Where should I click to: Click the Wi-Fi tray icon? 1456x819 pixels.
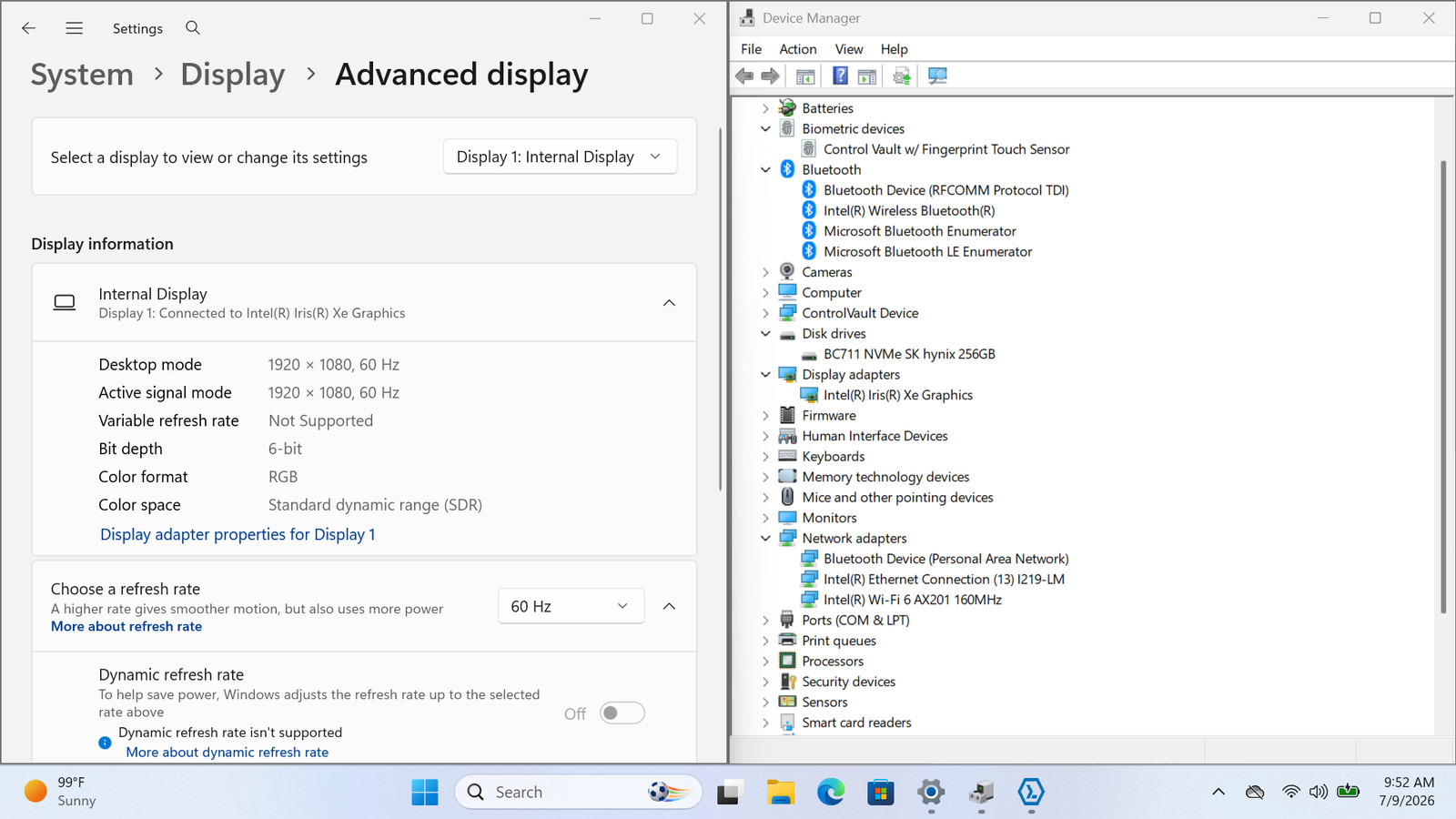(x=1290, y=792)
